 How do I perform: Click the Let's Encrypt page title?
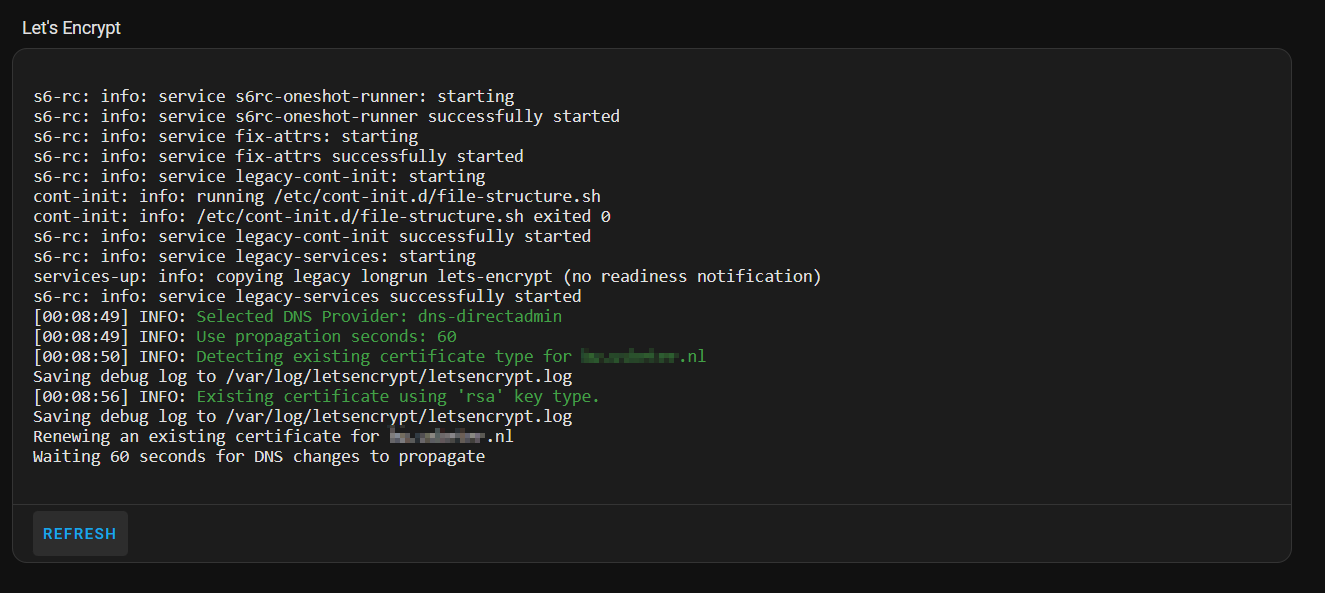(x=70, y=27)
